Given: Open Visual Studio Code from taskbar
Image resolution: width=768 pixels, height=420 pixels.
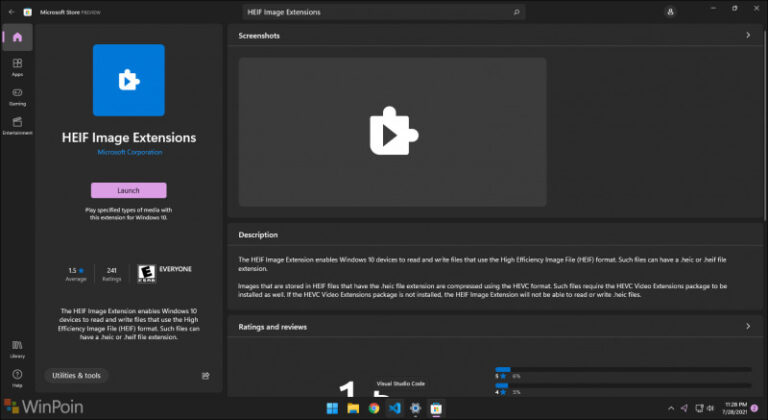Looking at the screenshot, I should [x=394, y=409].
